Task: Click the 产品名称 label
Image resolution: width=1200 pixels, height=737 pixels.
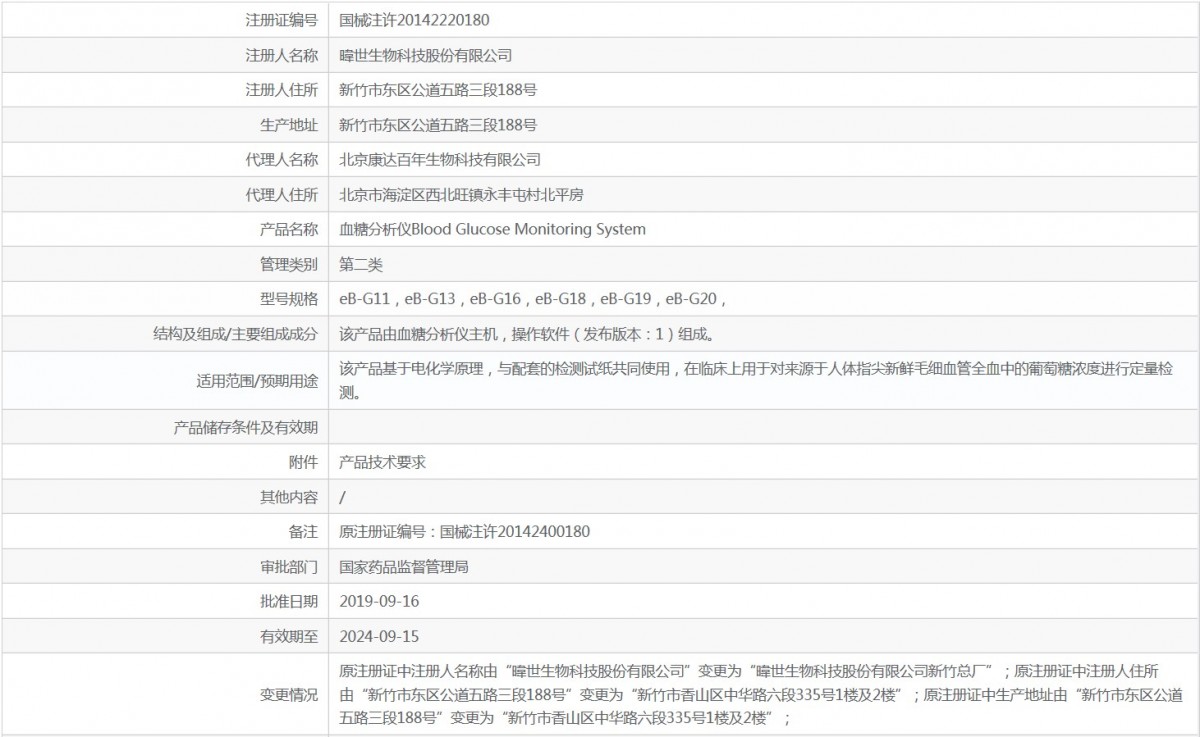Action: click(289, 229)
